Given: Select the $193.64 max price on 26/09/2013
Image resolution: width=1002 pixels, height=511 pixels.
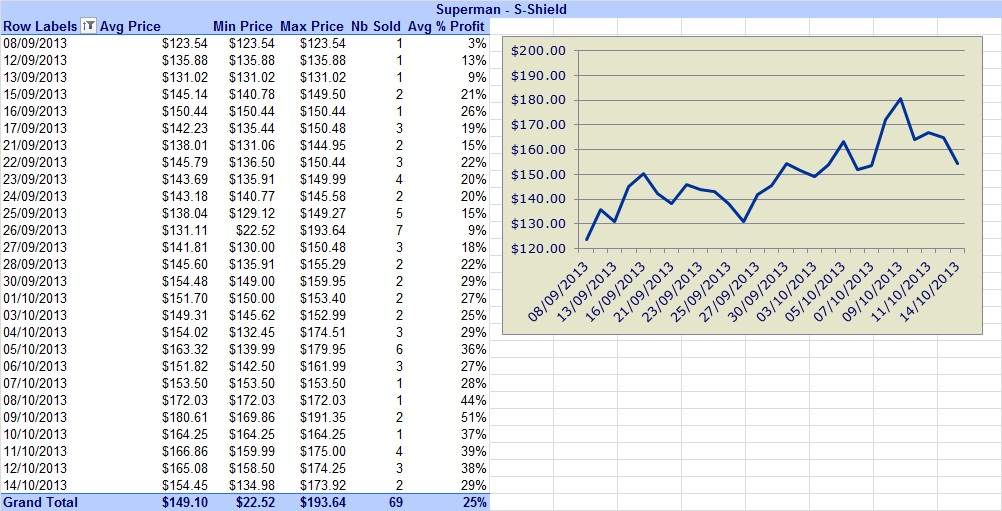Looking at the screenshot, I should click(x=323, y=230).
